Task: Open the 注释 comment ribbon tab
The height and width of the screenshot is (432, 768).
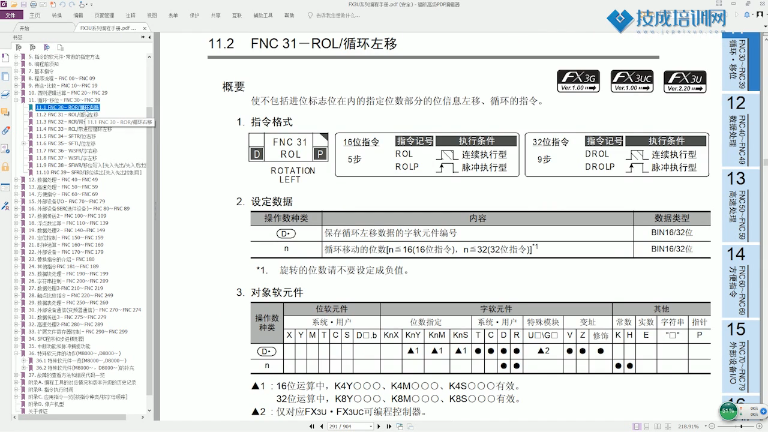Action: [x=130, y=15]
